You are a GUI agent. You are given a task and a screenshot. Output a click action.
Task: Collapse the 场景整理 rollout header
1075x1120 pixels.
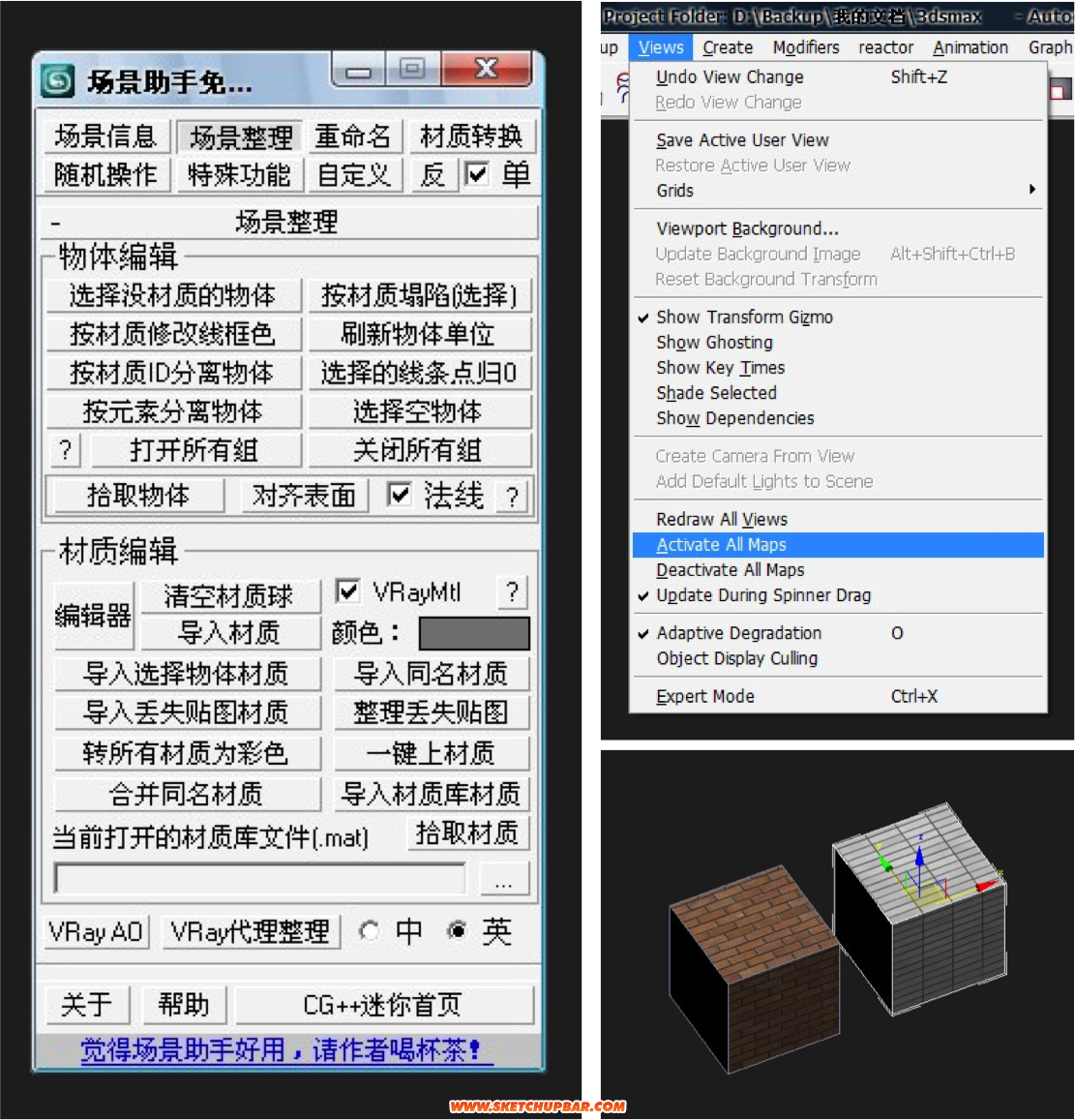288,222
